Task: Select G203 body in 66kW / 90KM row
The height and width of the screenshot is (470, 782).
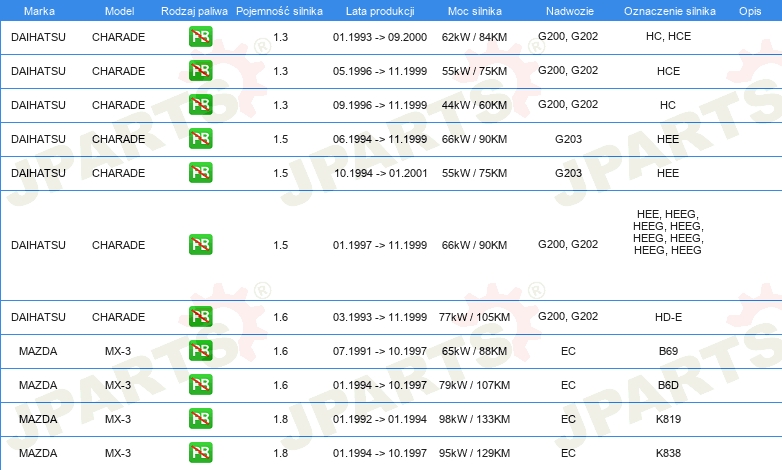Action: coord(569,139)
